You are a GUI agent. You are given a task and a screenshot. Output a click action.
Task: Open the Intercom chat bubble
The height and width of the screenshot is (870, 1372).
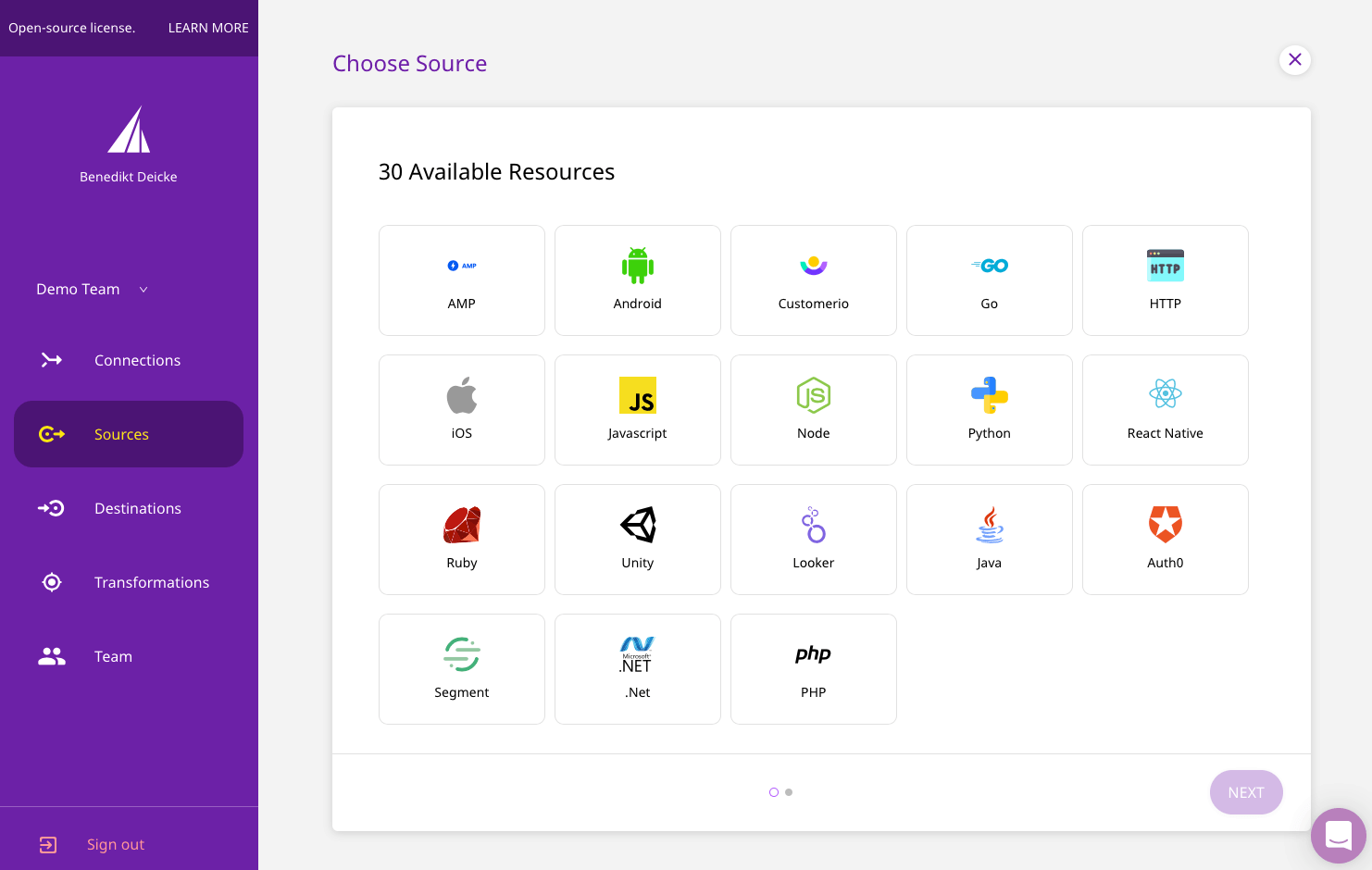1338,835
